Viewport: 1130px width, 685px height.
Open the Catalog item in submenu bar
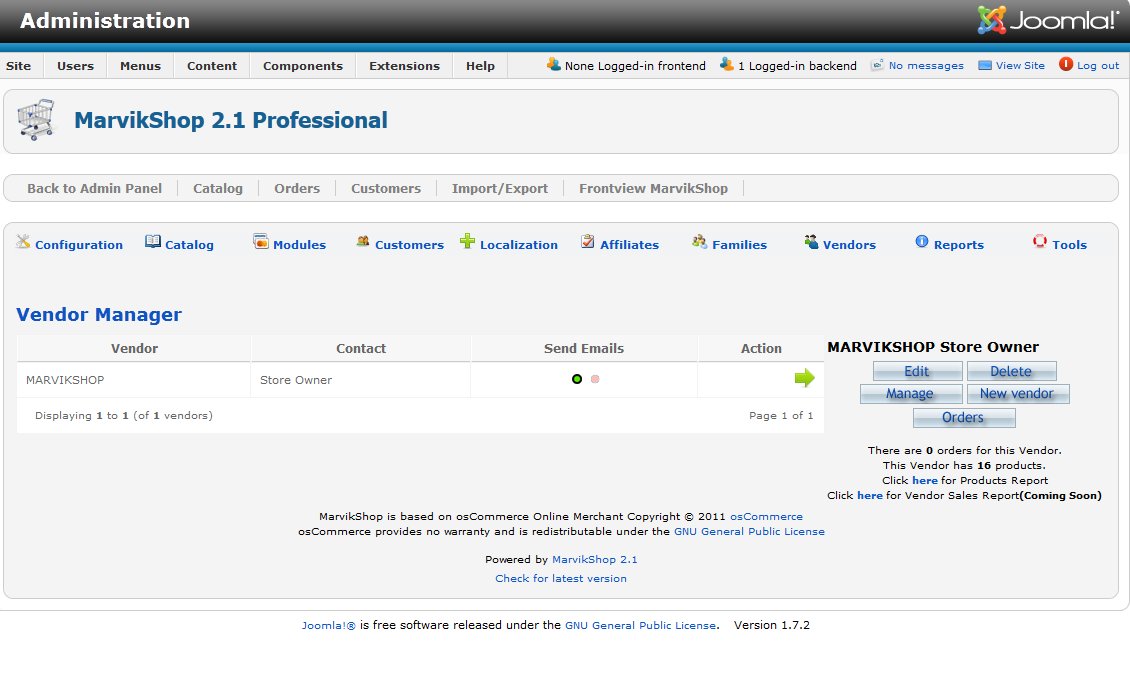tap(218, 188)
